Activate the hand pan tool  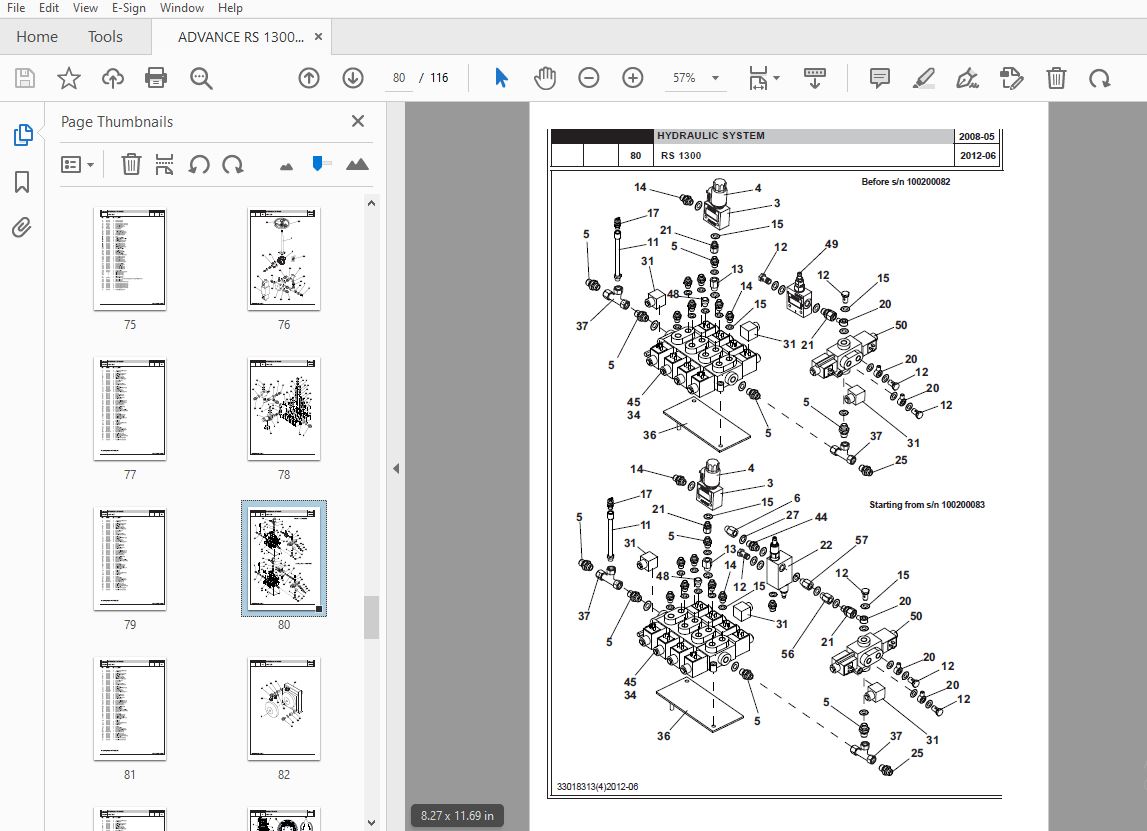click(545, 78)
